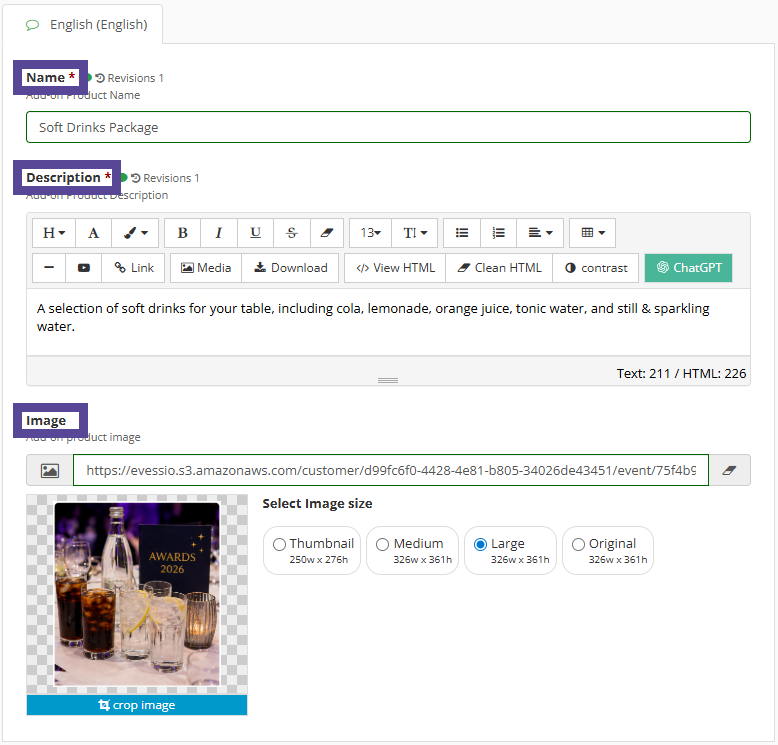Click the remove formatting eraser icon
Image resolution: width=778 pixels, height=745 pixels.
(326, 233)
